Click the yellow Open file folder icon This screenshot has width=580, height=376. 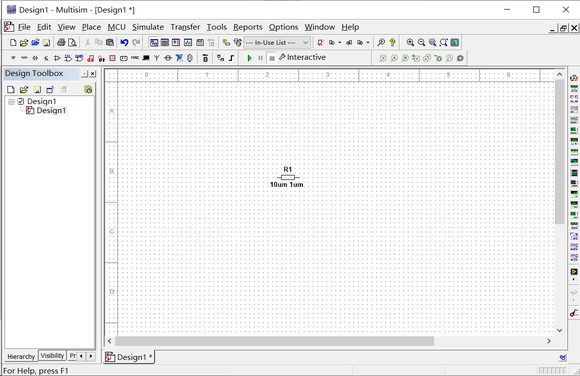click(24, 43)
